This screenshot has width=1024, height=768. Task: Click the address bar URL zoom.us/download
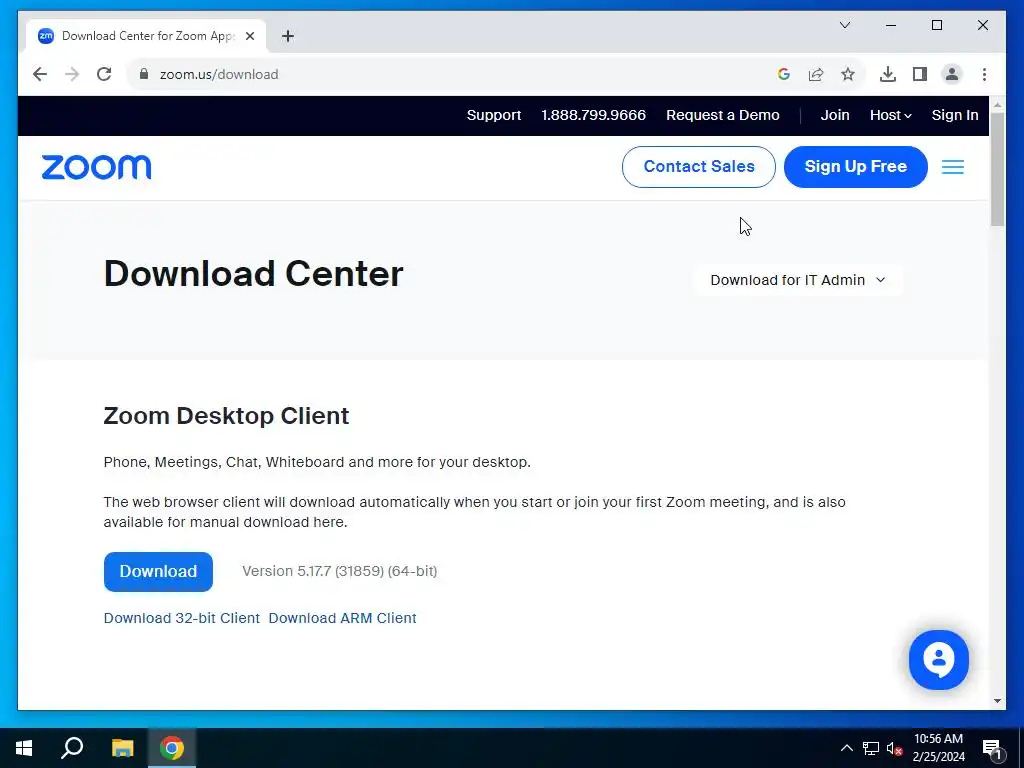click(219, 74)
